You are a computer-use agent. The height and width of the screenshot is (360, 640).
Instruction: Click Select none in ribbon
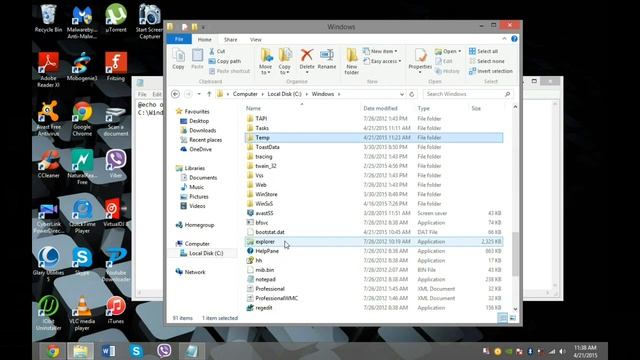pyautogui.click(x=487, y=61)
